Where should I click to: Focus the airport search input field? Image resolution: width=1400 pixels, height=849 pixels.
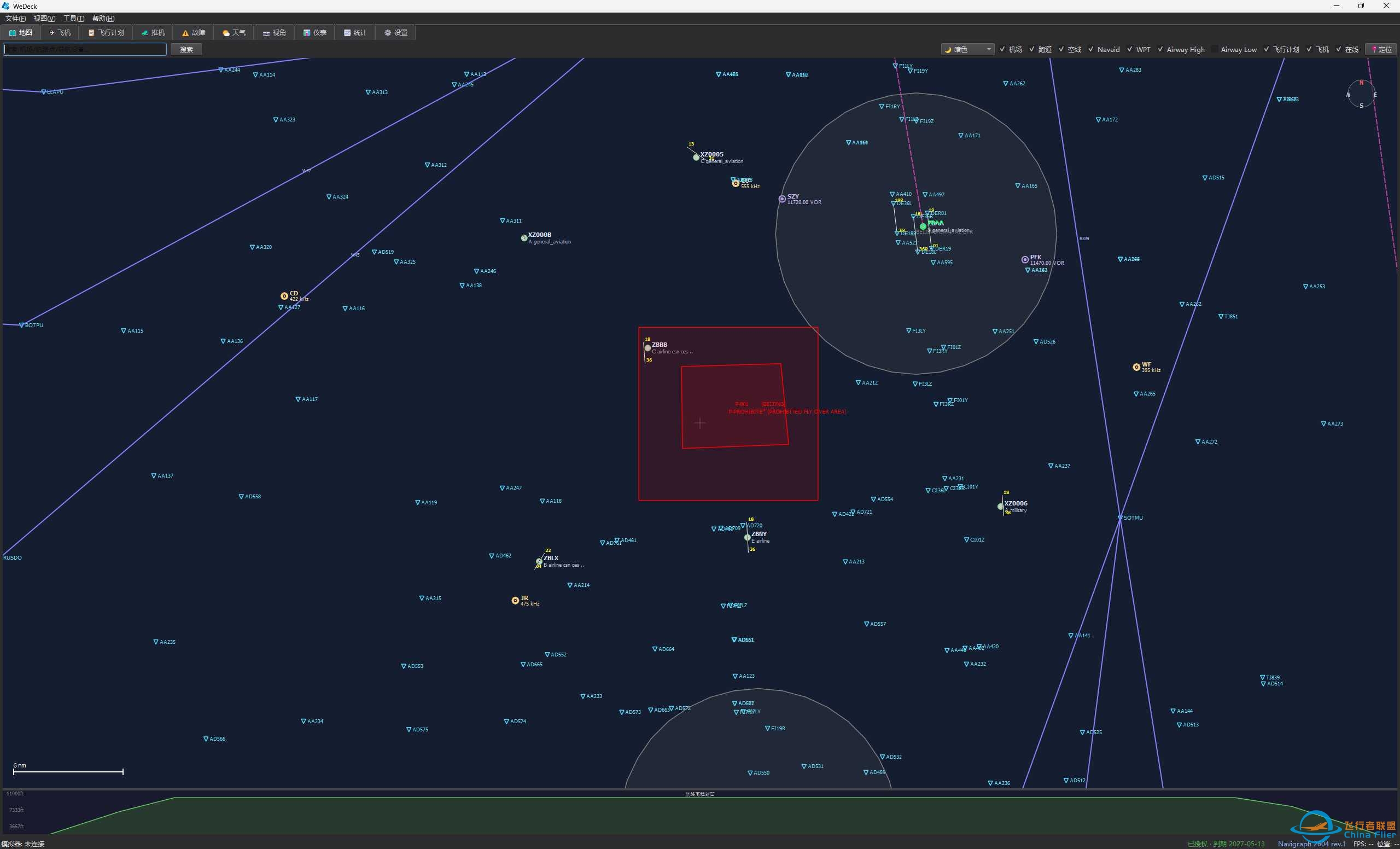tap(85, 49)
